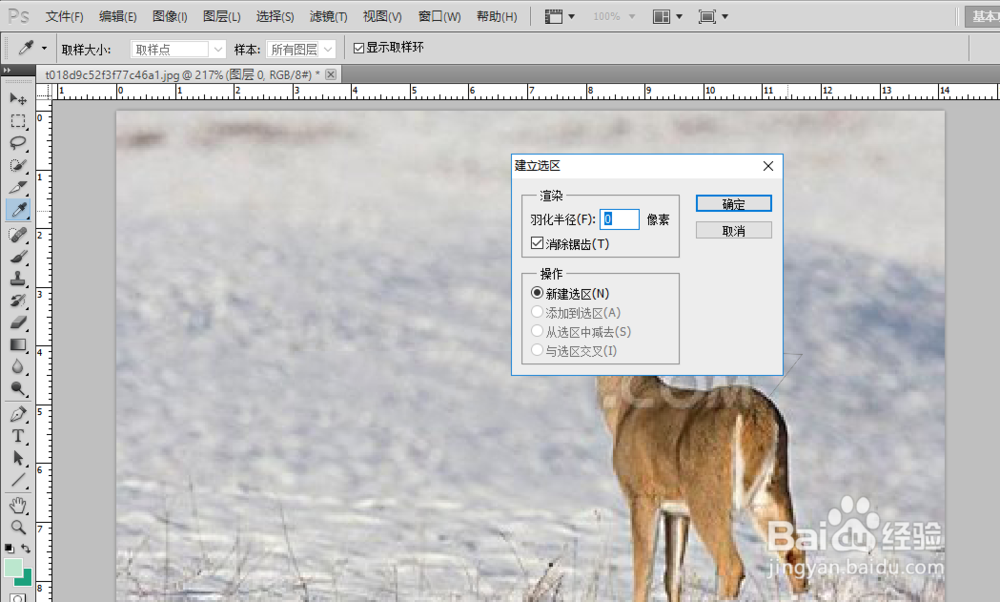Expand the arrange documents dropdown arrow
The height and width of the screenshot is (602, 1000).
coord(679,17)
